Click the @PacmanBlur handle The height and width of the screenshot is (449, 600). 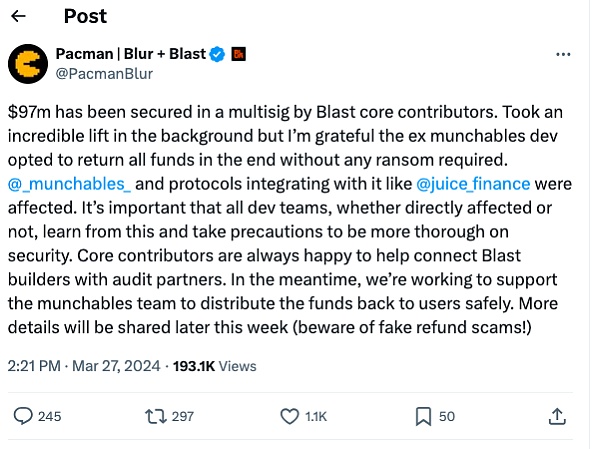coord(94,72)
